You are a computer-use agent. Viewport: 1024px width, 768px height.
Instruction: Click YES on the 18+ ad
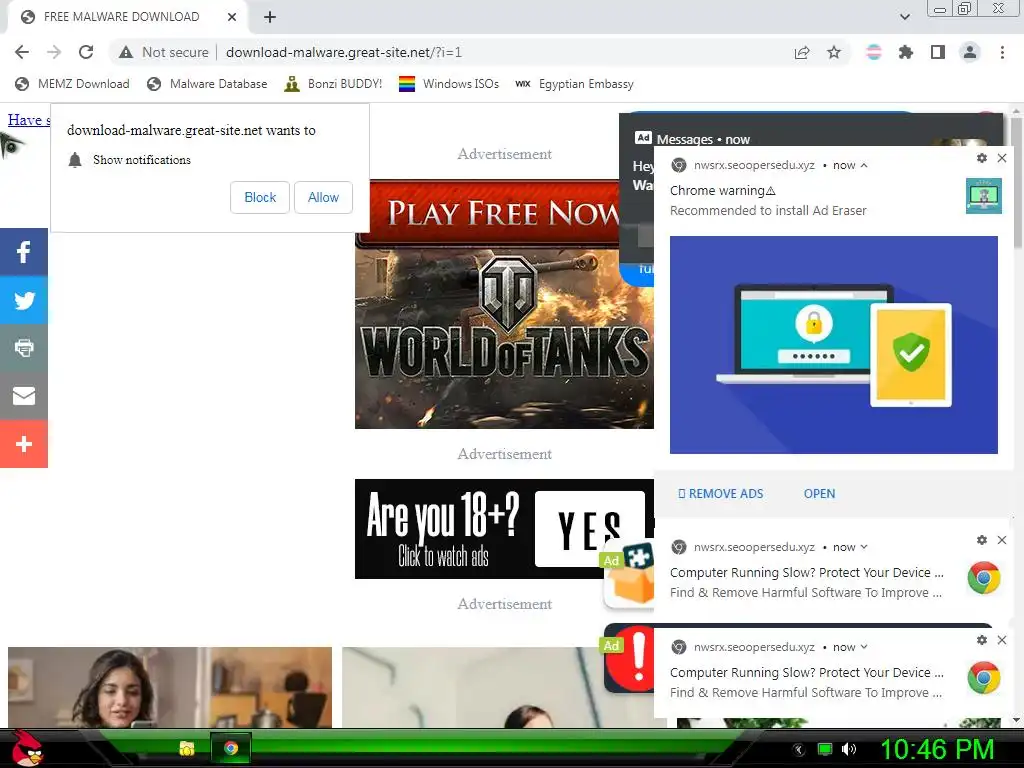590,529
